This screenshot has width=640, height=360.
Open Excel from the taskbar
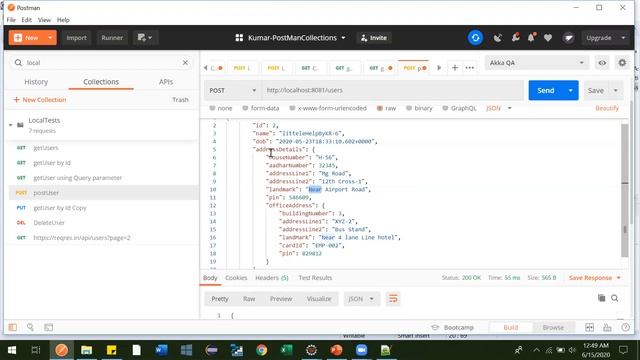287,350
